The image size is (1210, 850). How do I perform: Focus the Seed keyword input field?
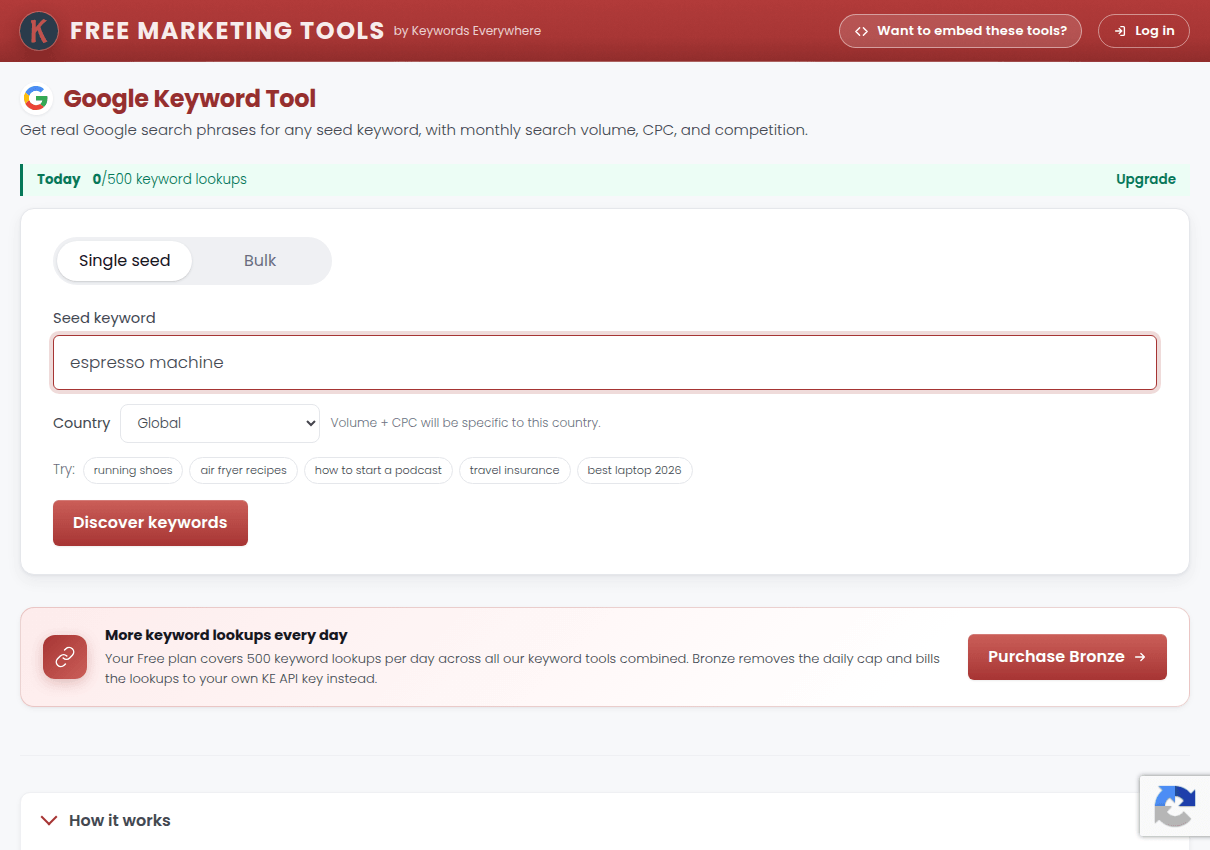605,362
